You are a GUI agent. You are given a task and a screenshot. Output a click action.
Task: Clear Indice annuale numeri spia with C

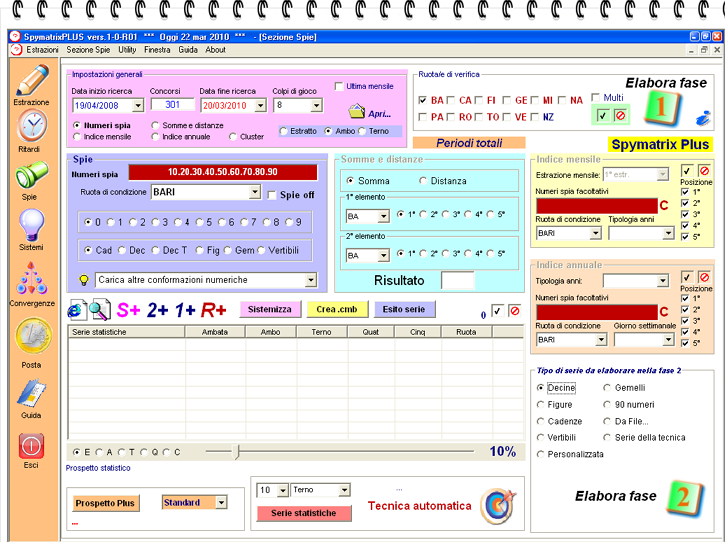664,312
